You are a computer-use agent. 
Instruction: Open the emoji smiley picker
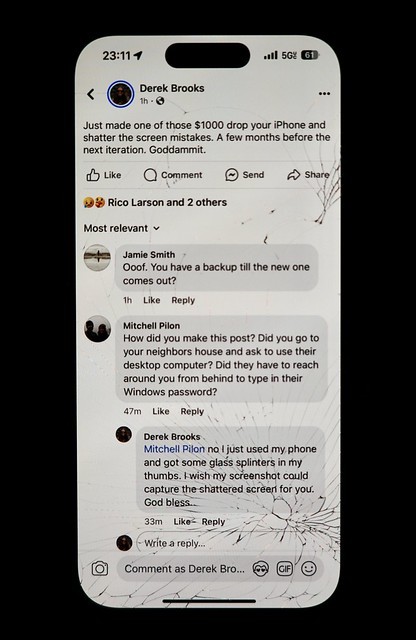[309, 568]
